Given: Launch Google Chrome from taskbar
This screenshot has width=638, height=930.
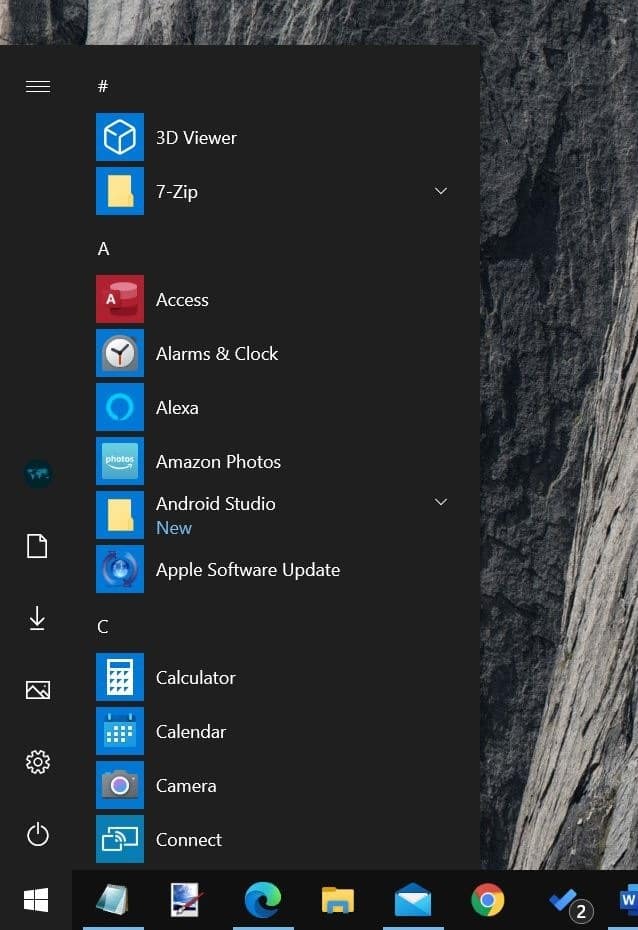Looking at the screenshot, I should pos(487,900).
